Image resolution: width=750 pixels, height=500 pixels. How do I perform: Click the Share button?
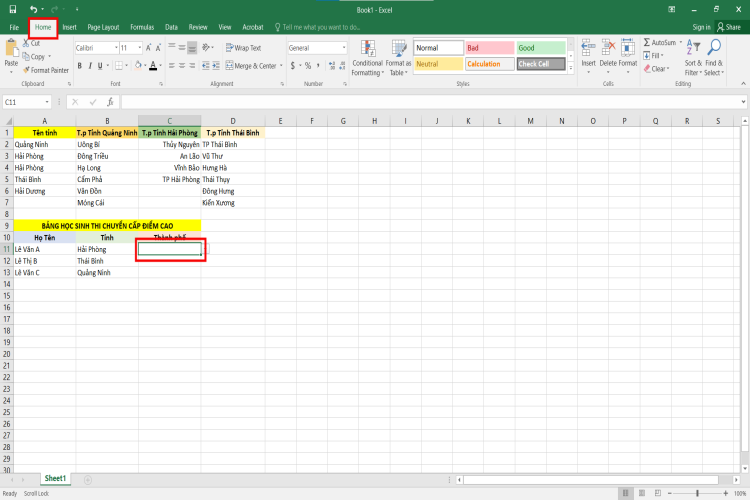(x=728, y=27)
